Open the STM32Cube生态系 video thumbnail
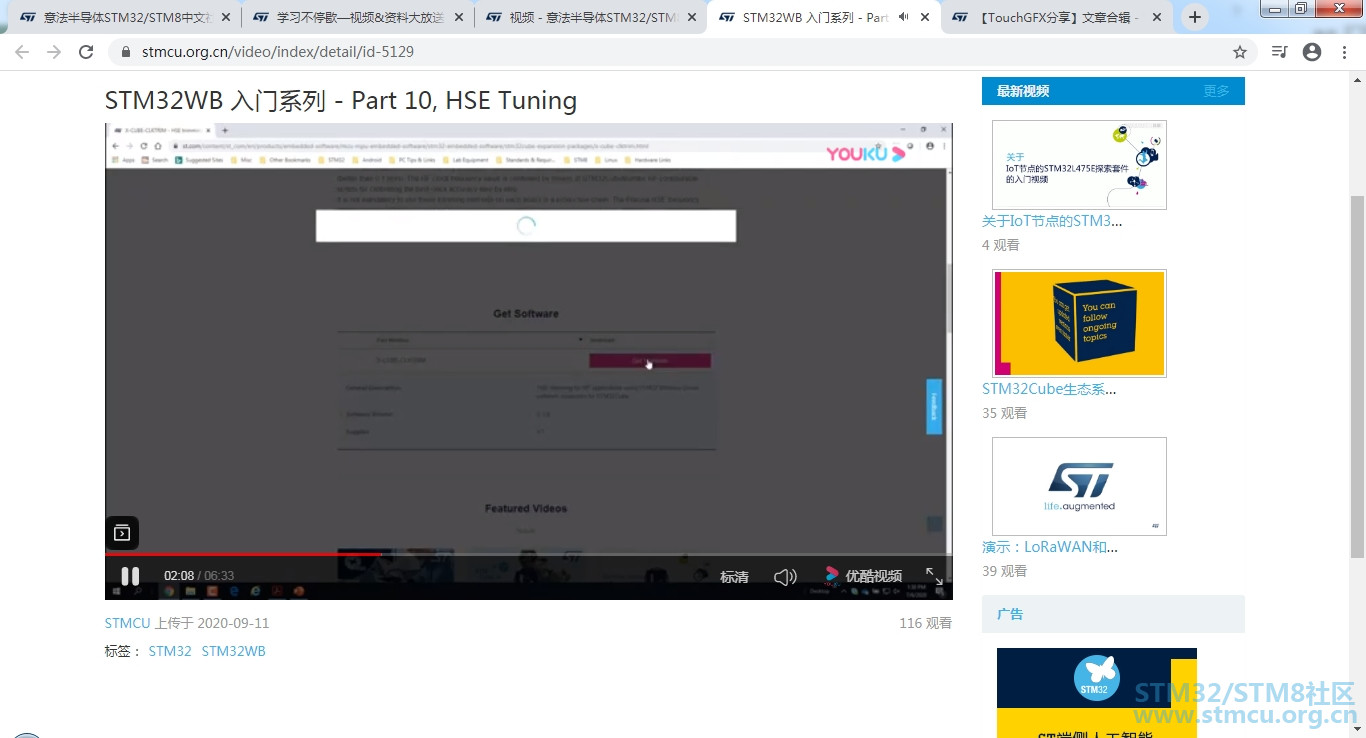 pyautogui.click(x=1079, y=323)
